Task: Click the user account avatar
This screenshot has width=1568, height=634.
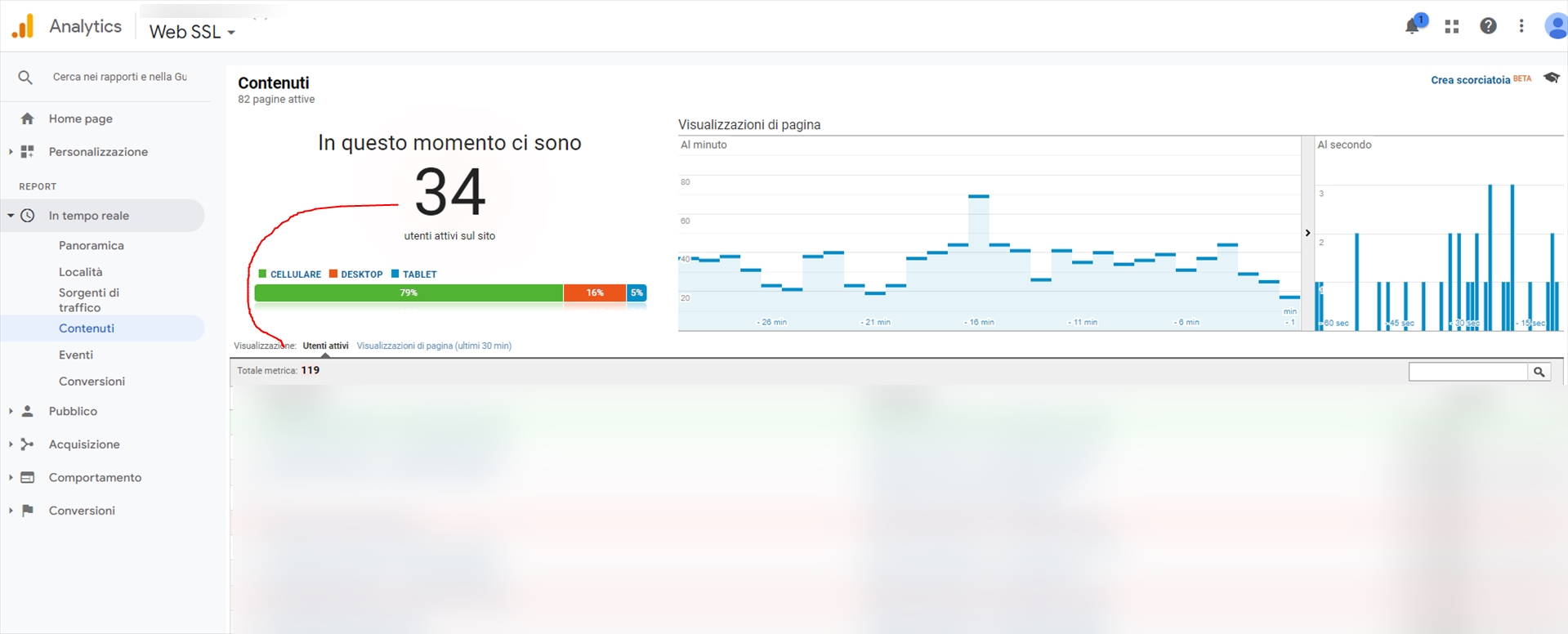Action: tap(1555, 26)
